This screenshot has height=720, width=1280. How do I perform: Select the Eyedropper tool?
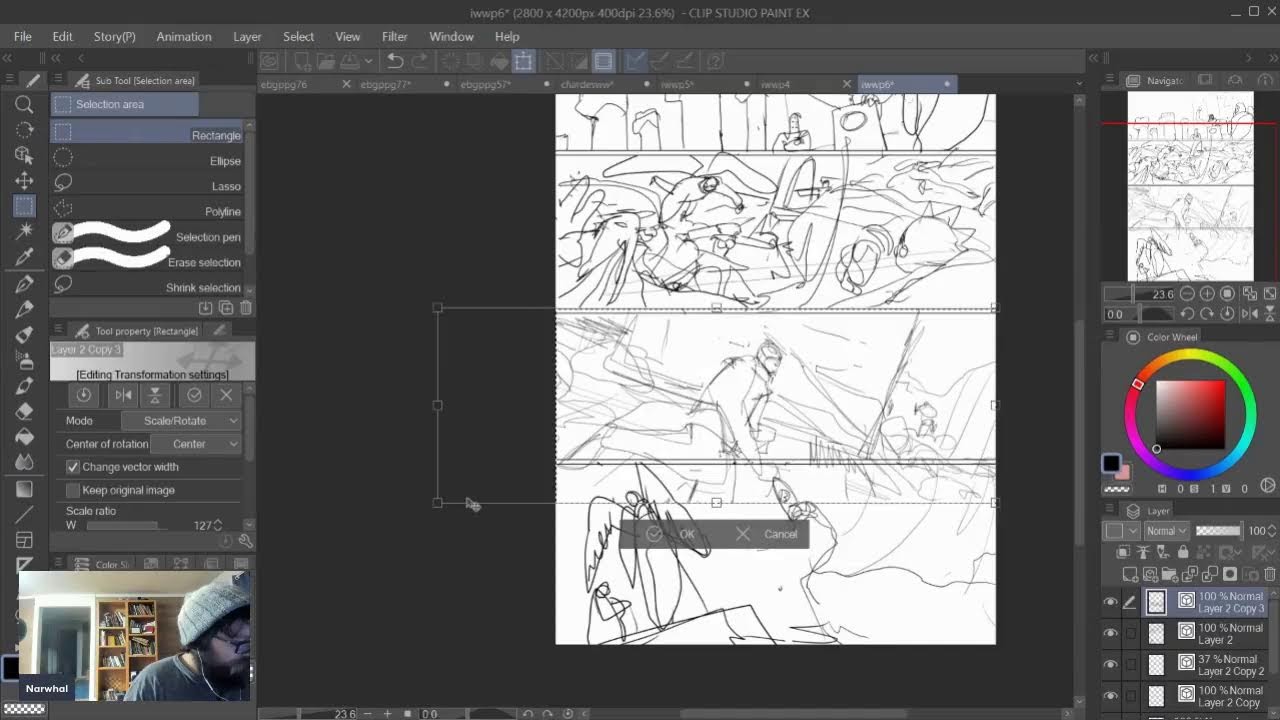24,258
